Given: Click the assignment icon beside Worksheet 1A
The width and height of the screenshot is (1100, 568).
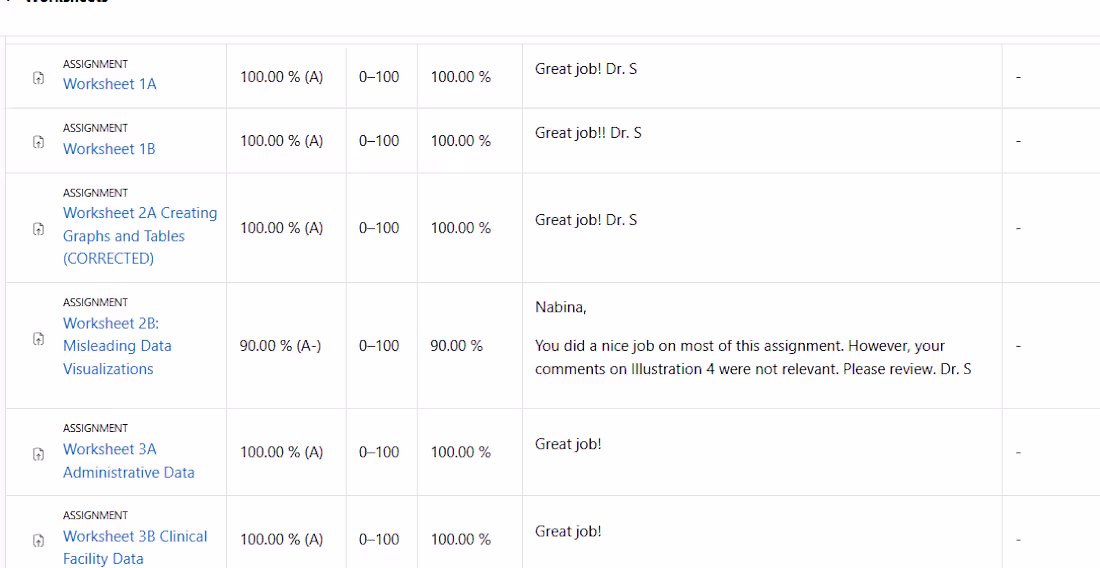Looking at the screenshot, I should point(39,79).
